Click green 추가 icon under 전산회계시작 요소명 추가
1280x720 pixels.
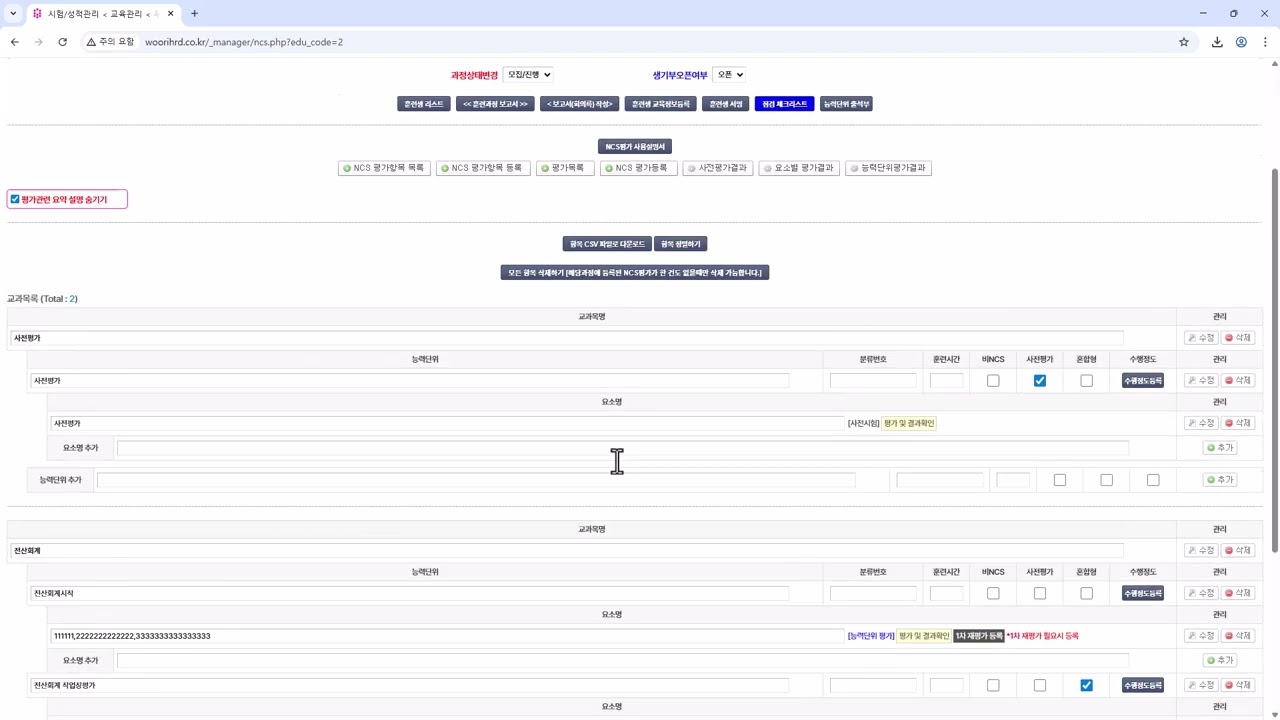click(x=1220, y=660)
